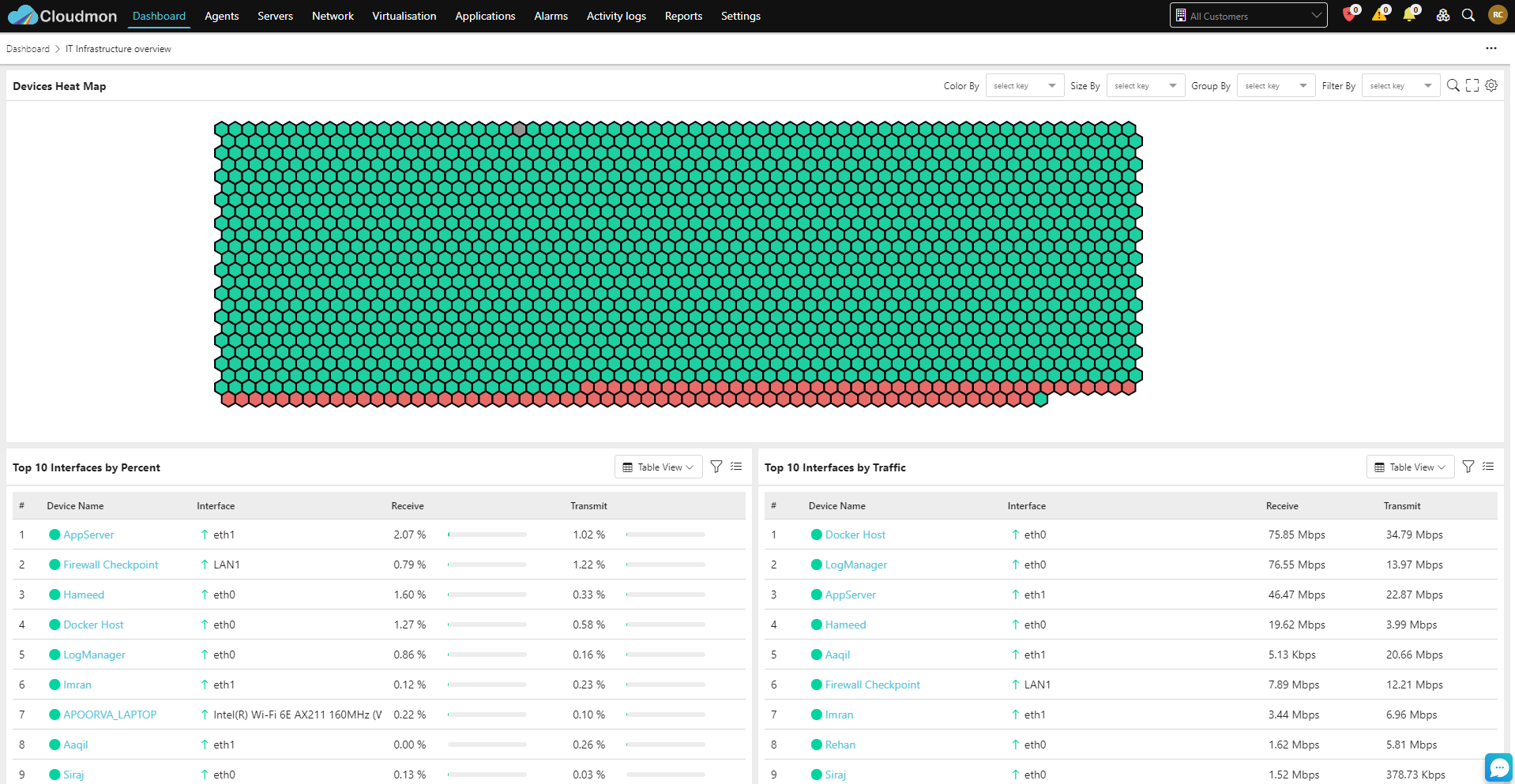Click Device Name header in Traffic table
This screenshot has width=1515, height=784.
837,506
